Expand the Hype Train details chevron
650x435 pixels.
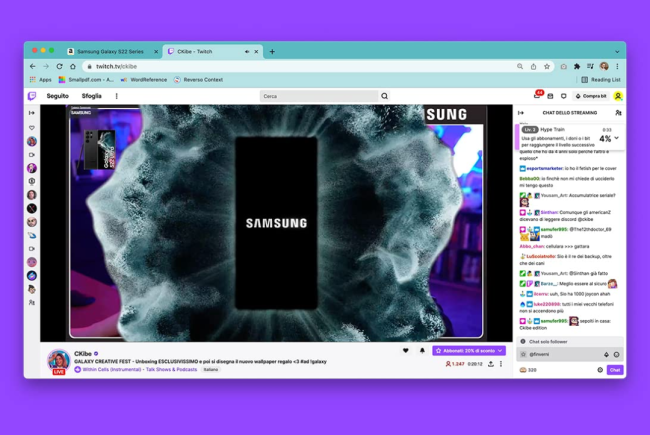click(616, 138)
